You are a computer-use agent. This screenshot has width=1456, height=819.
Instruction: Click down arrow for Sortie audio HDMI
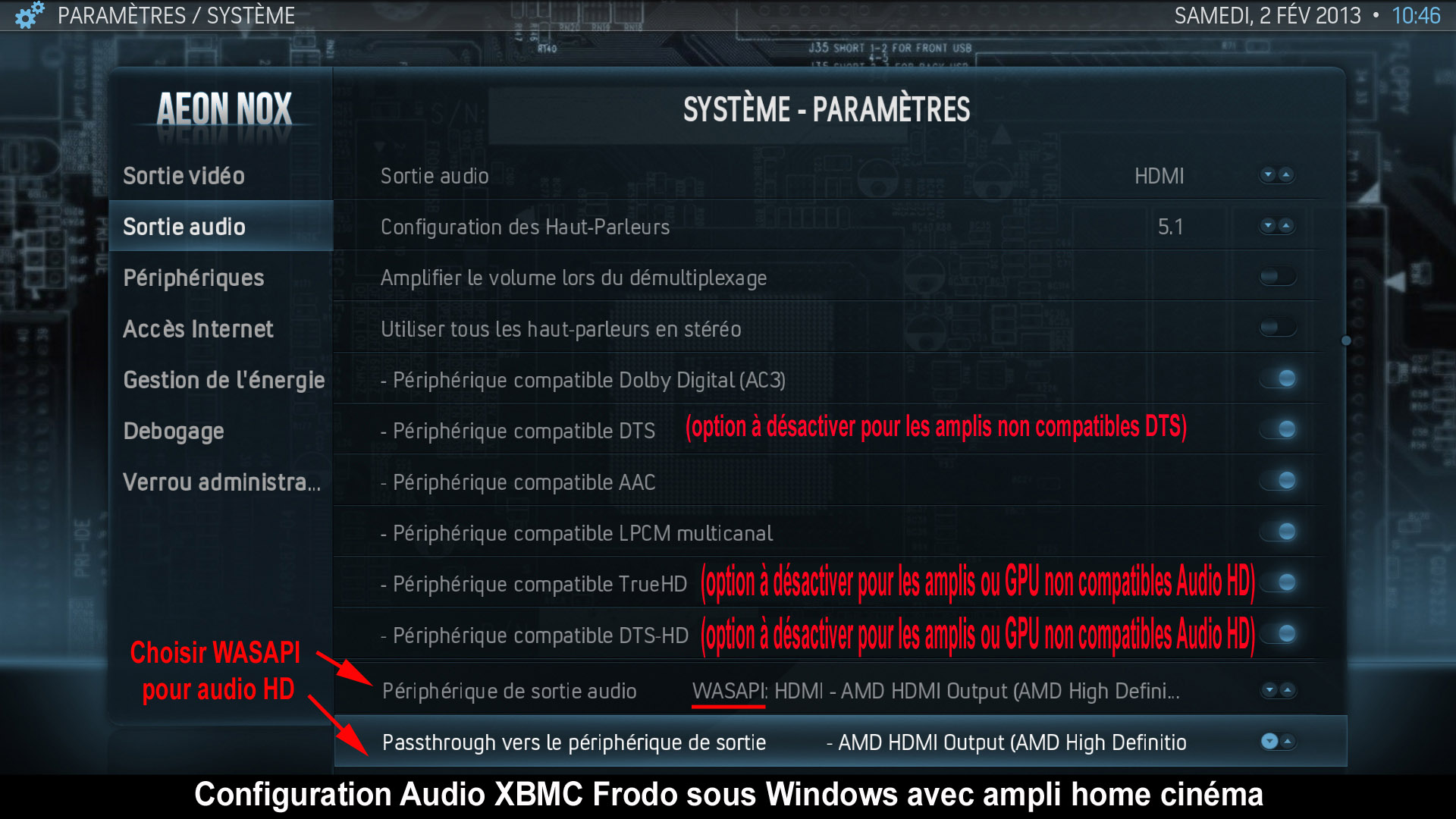click(1268, 175)
